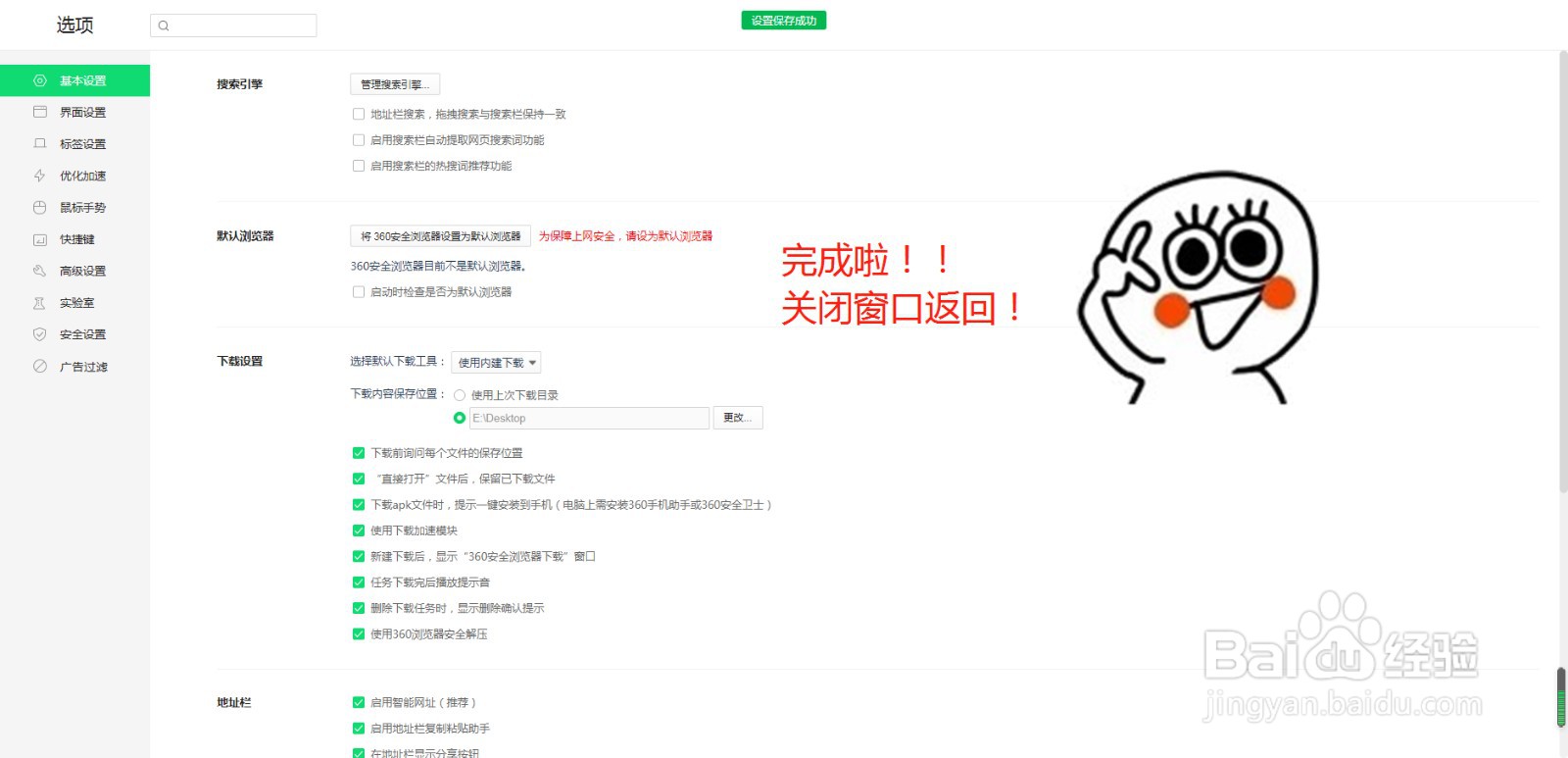Click the 优化加速 lightning icon
Image resolution: width=1568 pixels, height=758 pixels.
pos(40,176)
